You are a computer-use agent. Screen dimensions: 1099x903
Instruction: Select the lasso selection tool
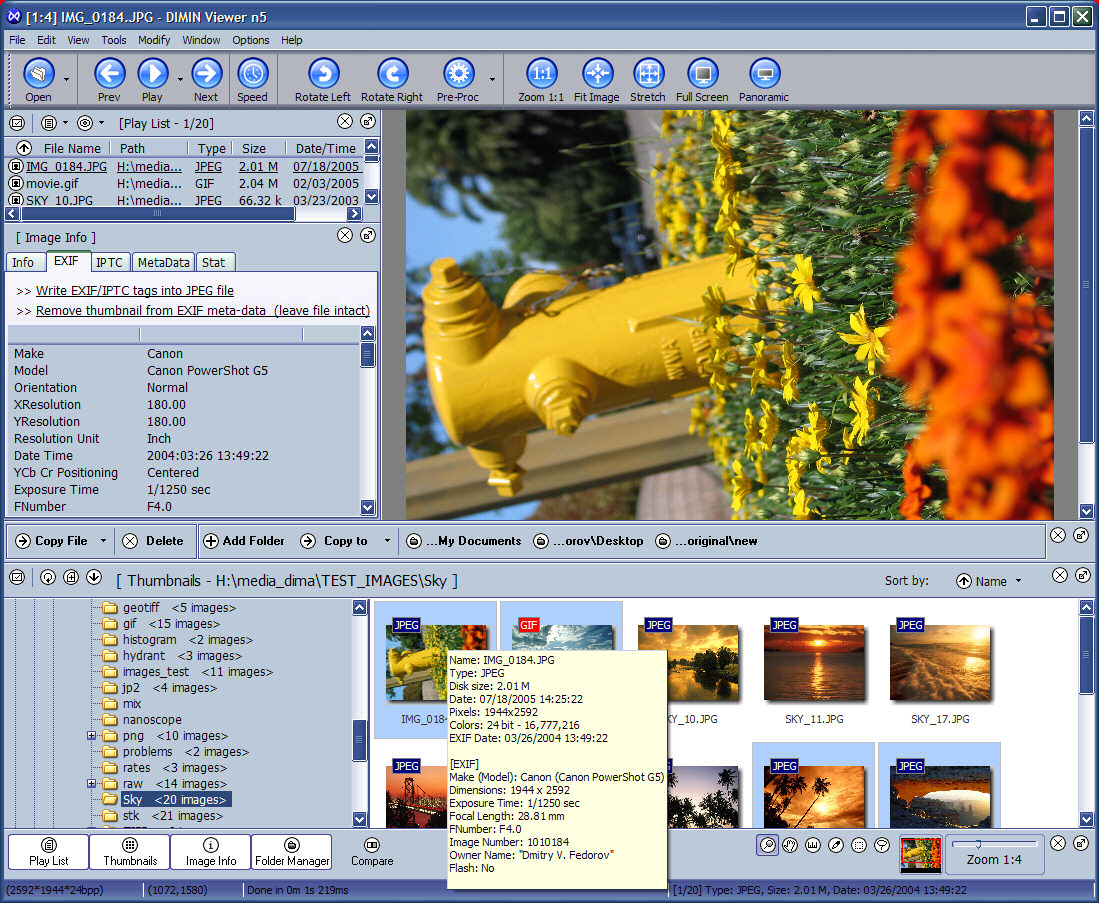coord(882,845)
